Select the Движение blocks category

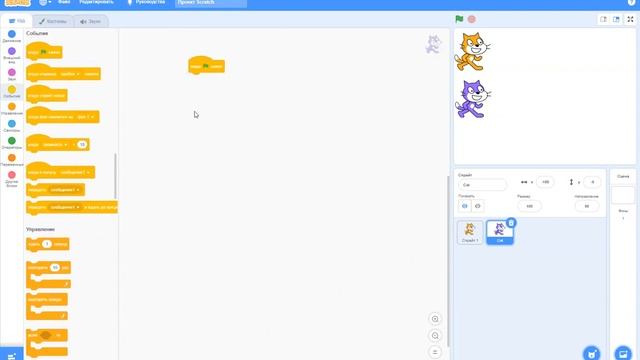[x=12, y=36]
